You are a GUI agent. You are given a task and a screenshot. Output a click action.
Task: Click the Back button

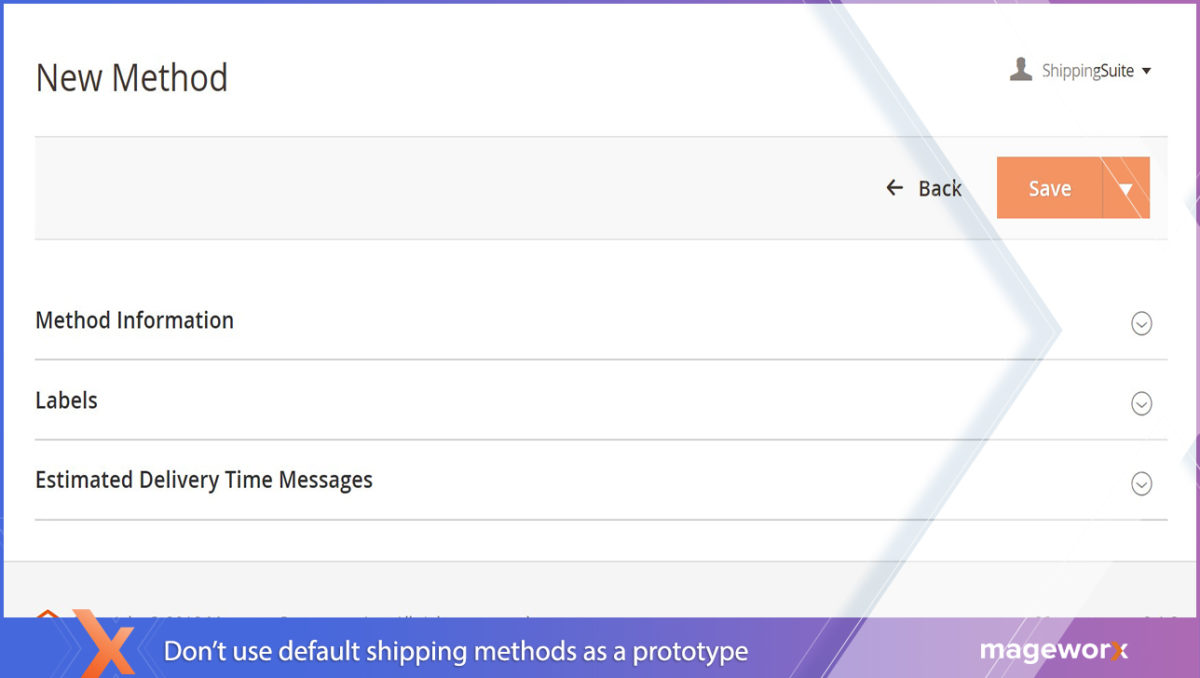pos(938,188)
